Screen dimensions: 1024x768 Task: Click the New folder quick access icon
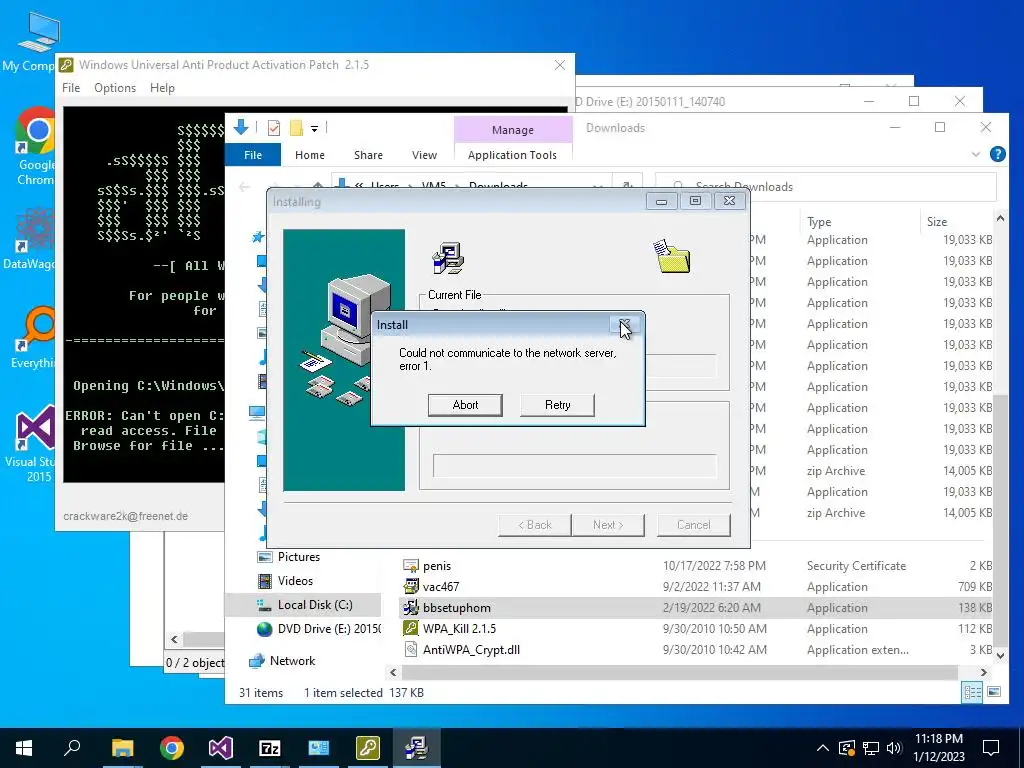click(x=296, y=127)
